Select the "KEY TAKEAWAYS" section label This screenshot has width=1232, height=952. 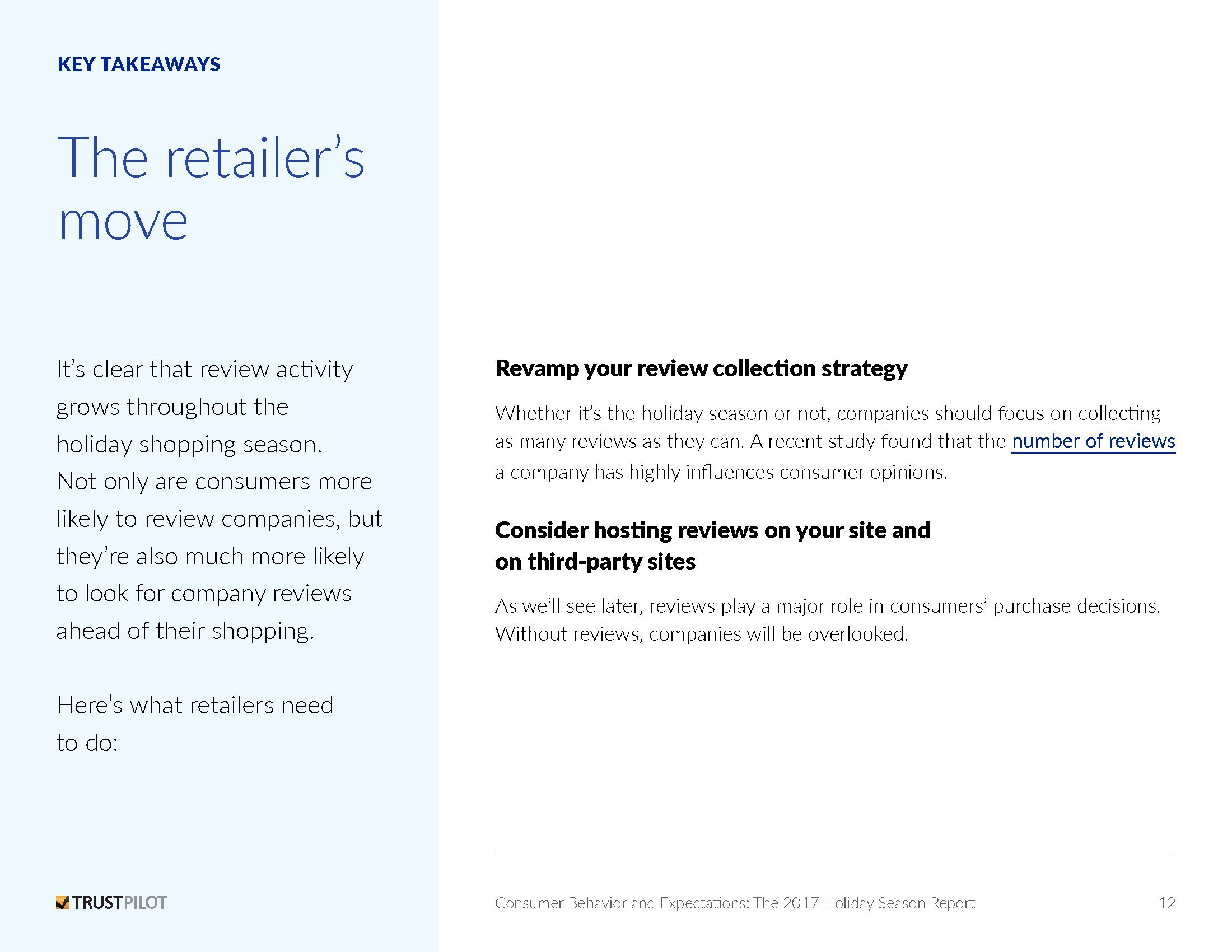139,64
